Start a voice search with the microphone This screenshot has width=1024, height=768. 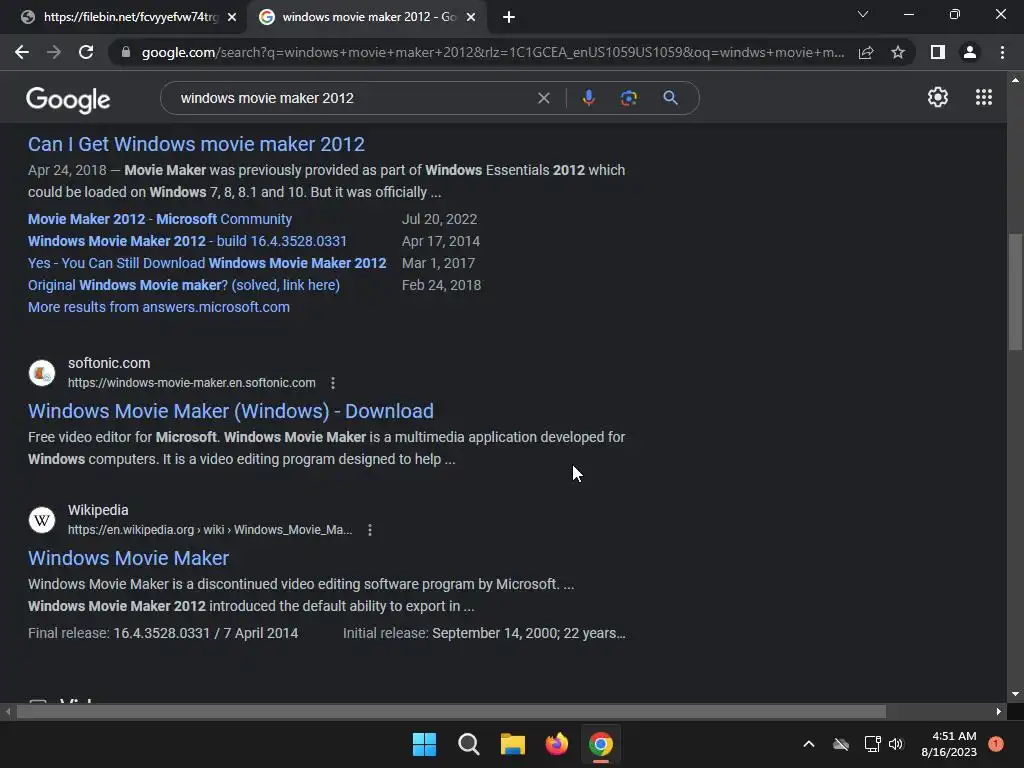(588, 98)
